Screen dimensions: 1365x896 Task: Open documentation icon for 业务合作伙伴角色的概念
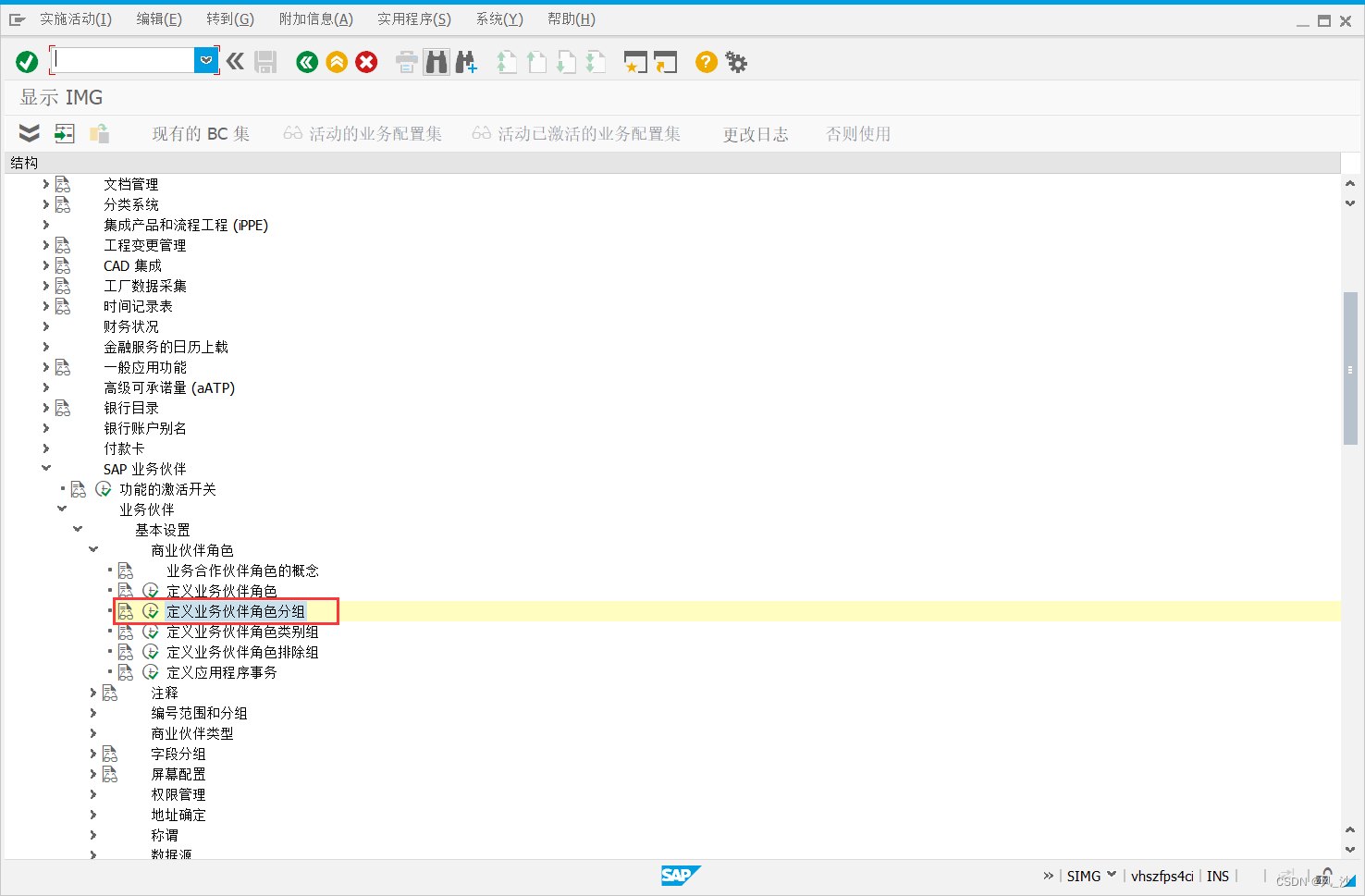pos(126,571)
